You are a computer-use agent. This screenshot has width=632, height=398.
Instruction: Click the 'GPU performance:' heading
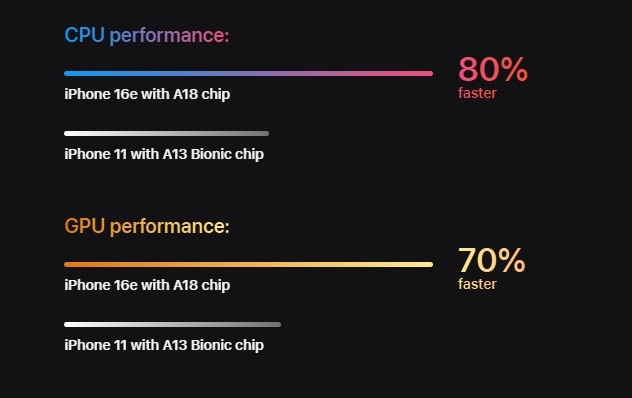point(147,226)
